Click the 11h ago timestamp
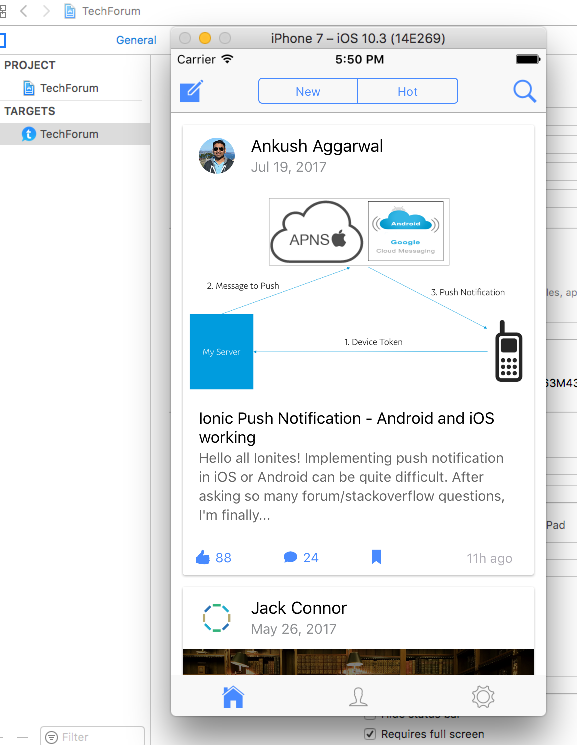 coord(489,558)
